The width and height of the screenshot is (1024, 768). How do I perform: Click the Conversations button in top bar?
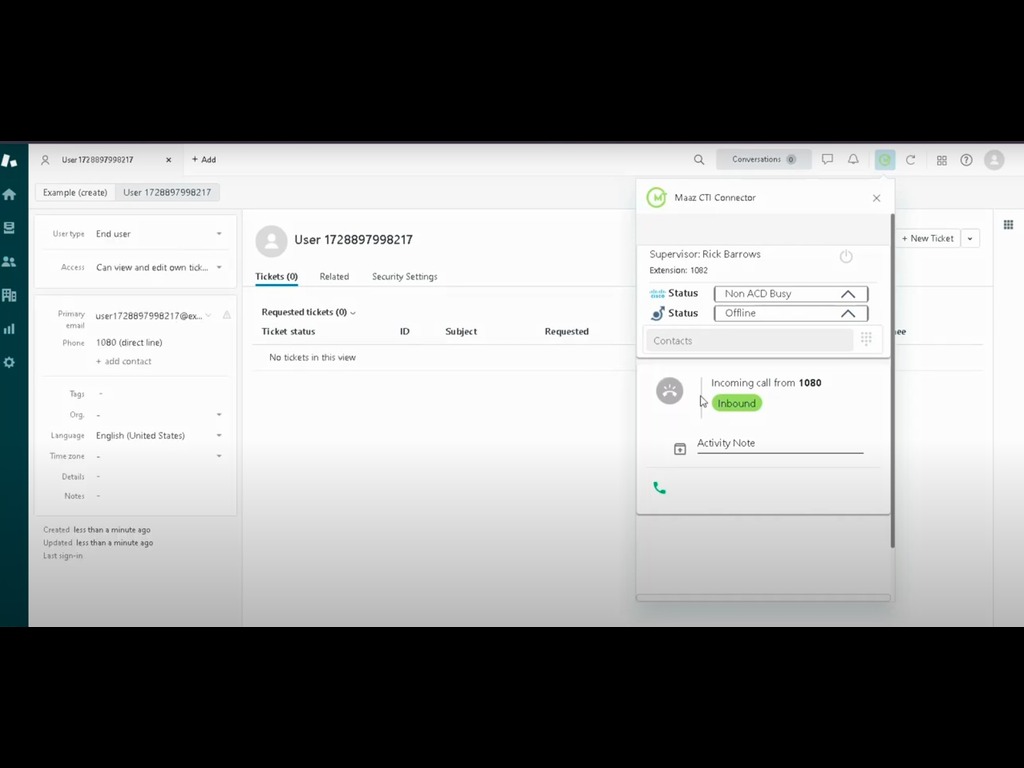(763, 160)
